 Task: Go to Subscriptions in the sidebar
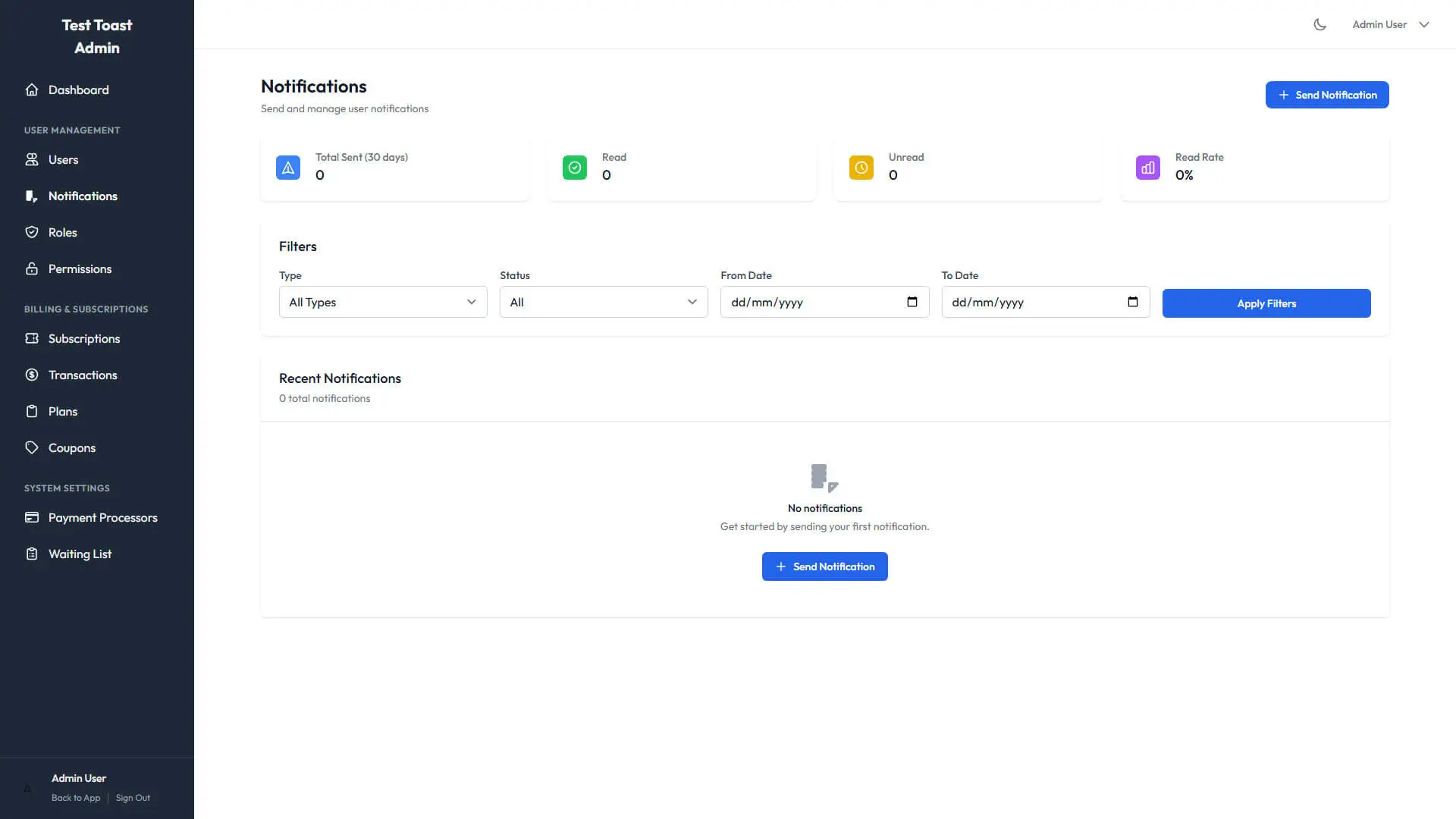83,338
